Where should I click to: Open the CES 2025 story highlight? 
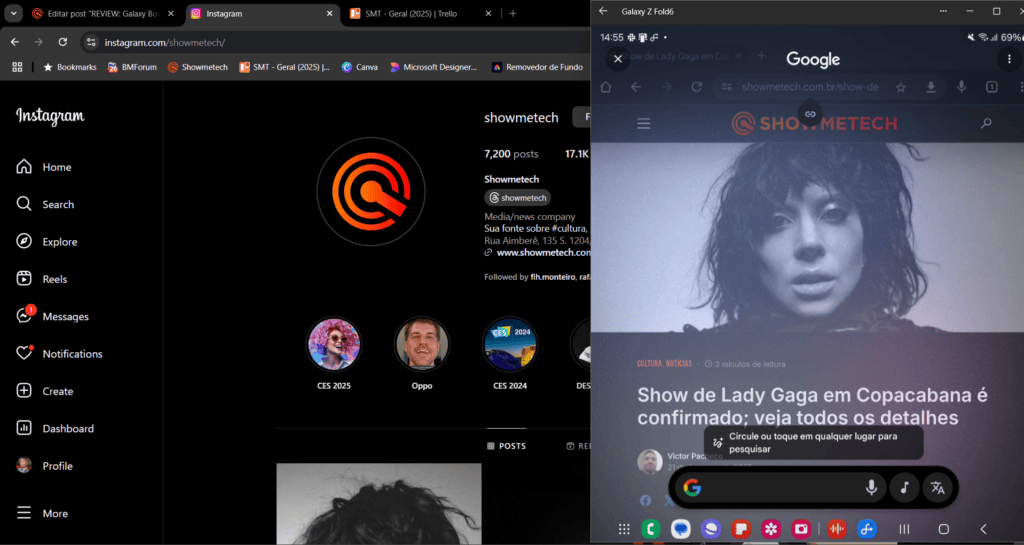coord(333,345)
